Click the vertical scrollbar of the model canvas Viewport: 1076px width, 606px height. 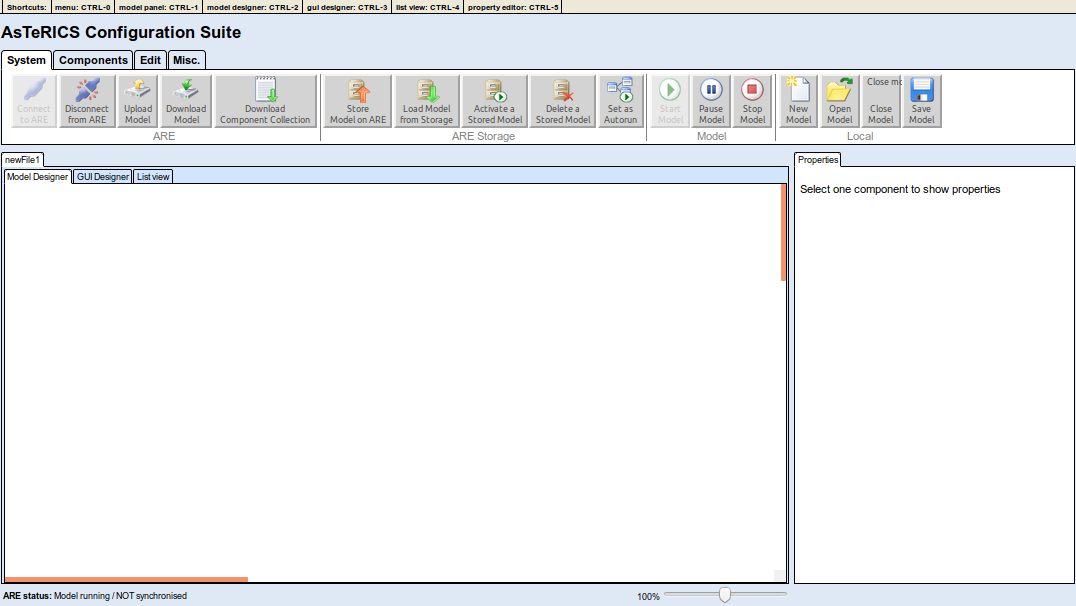click(x=784, y=233)
